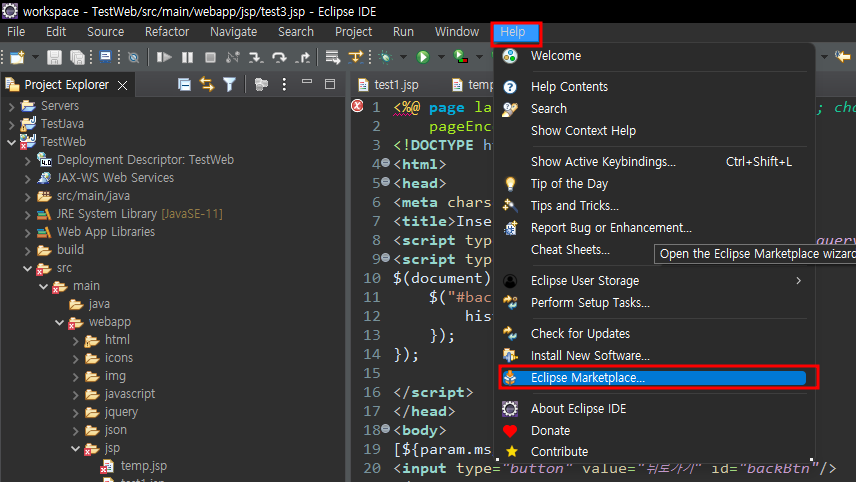856x482 pixels.
Task: Toggle code folding at line 4 html
Action: [385, 163]
